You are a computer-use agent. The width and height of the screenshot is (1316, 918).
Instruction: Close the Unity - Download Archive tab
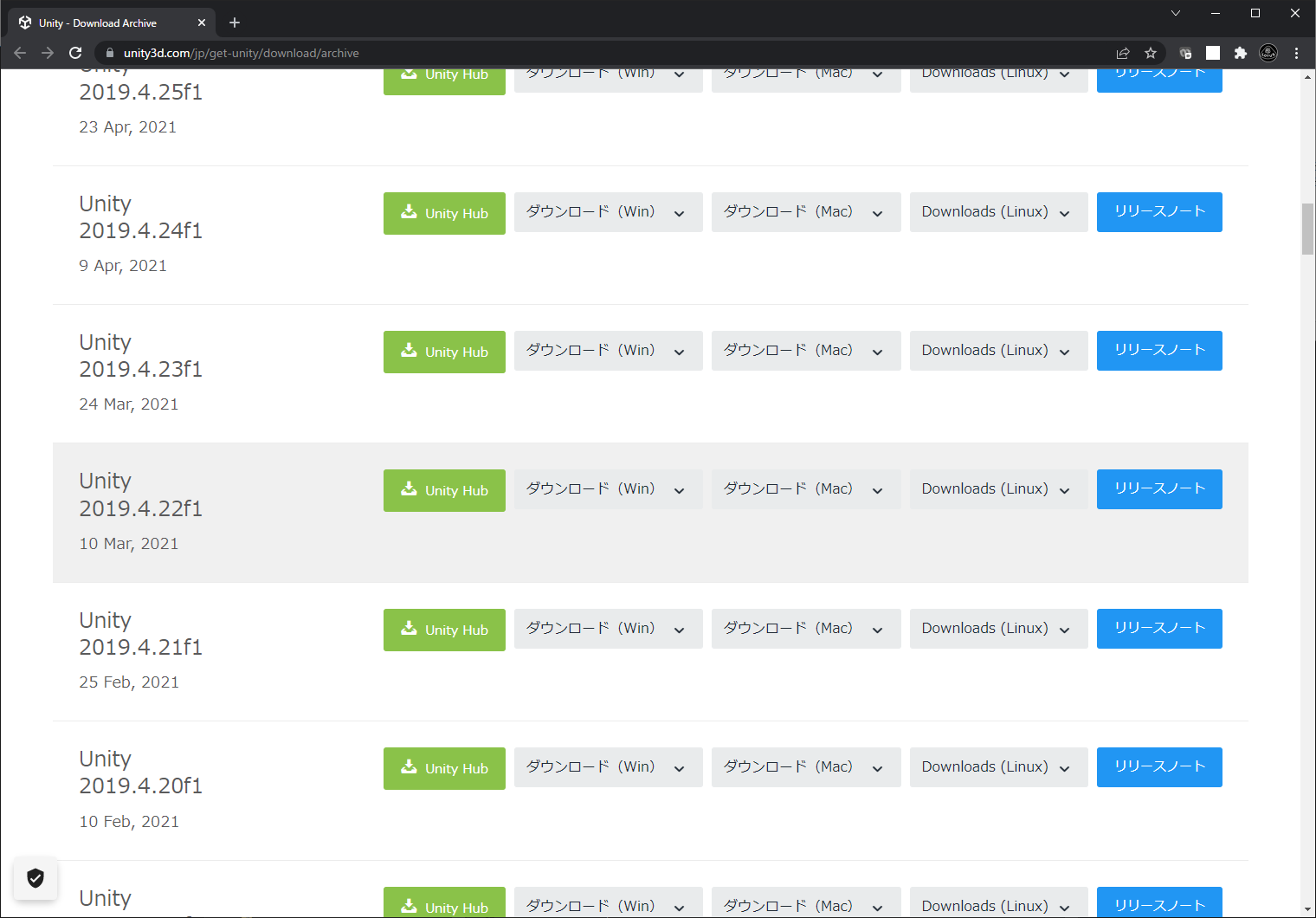coord(202,23)
